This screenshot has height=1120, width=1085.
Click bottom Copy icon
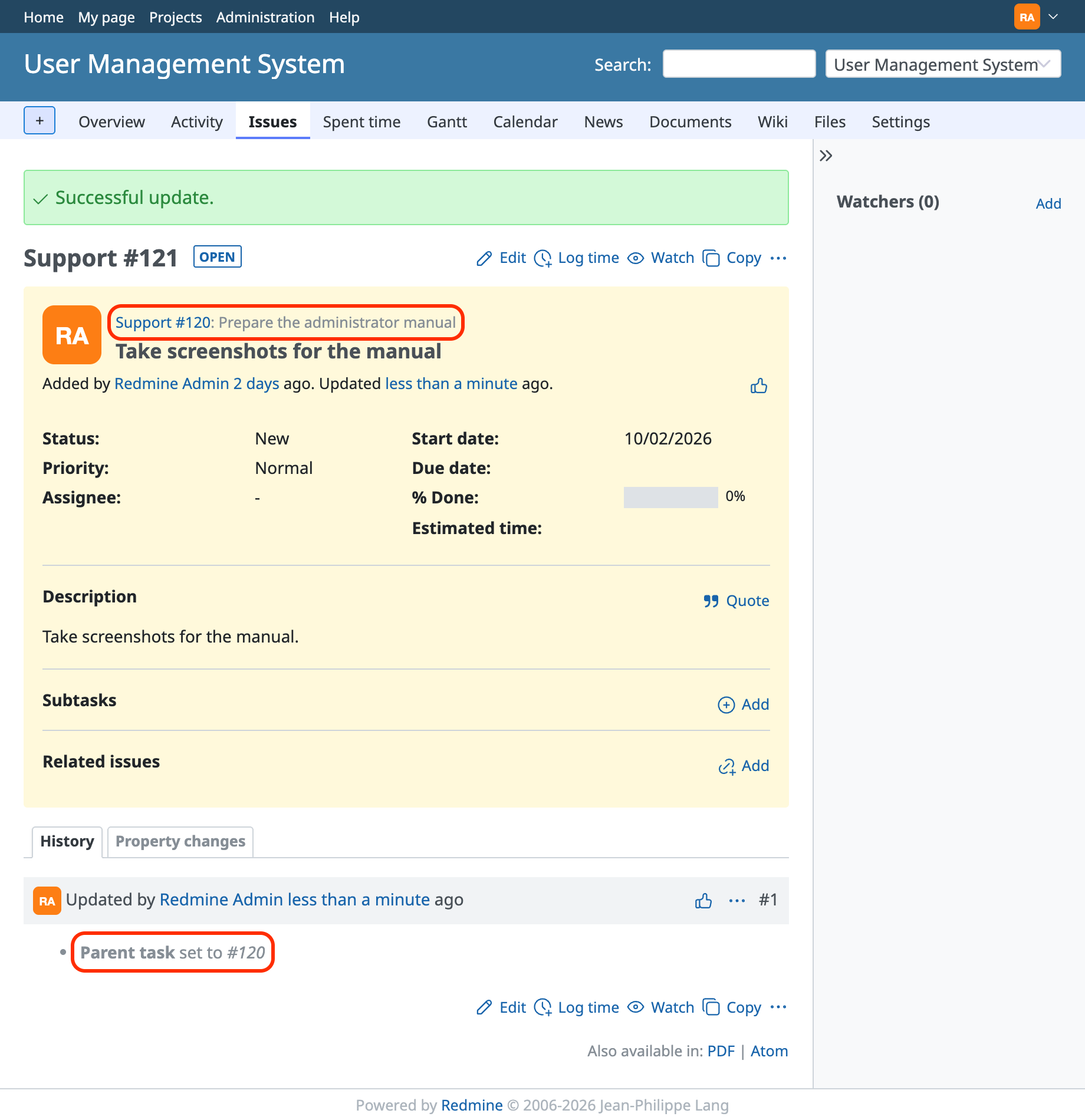[711, 1007]
